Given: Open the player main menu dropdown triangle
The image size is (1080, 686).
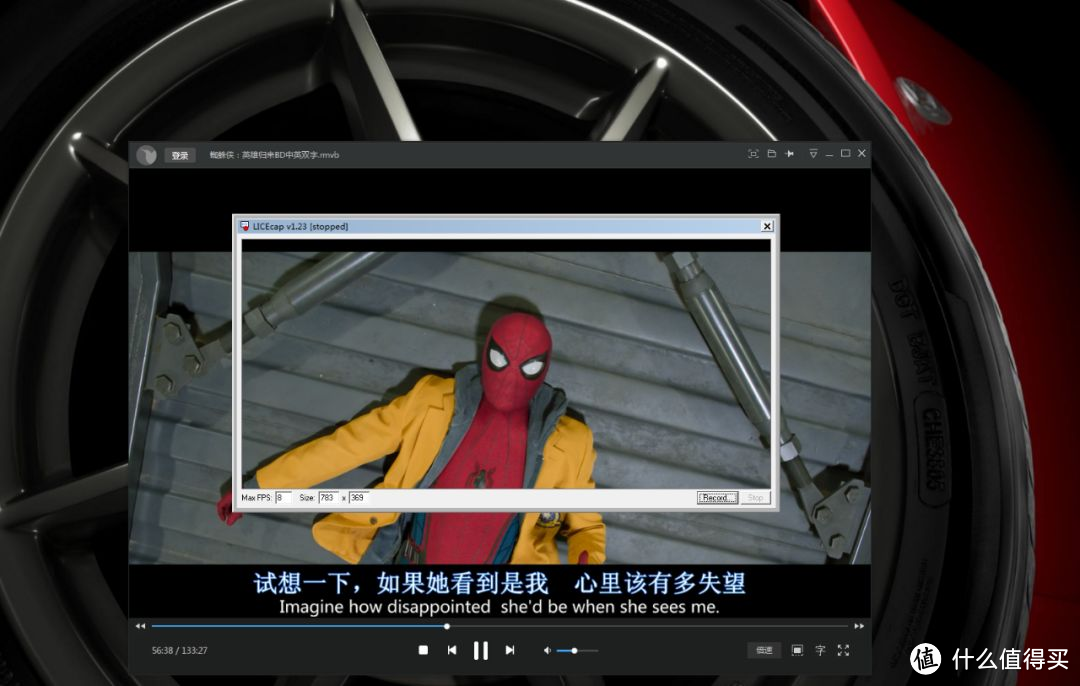Looking at the screenshot, I should coord(813,154).
